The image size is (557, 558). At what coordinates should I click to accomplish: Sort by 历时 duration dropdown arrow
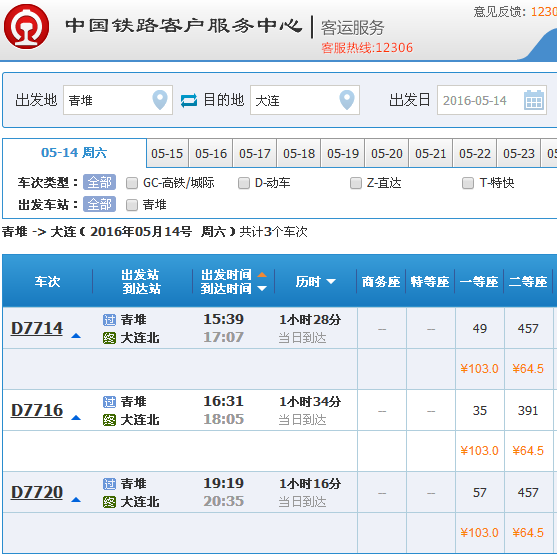click(331, 281)
